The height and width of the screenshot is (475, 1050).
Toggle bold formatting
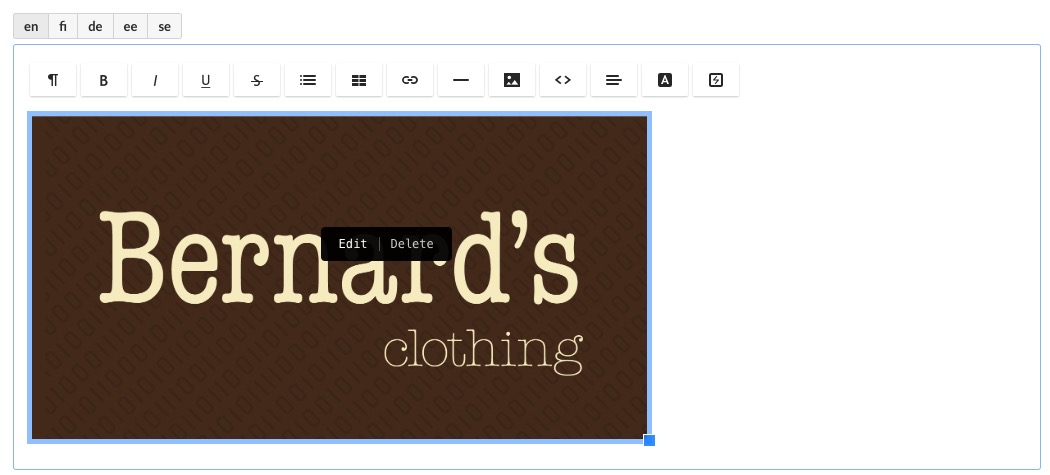click(104, 80)
